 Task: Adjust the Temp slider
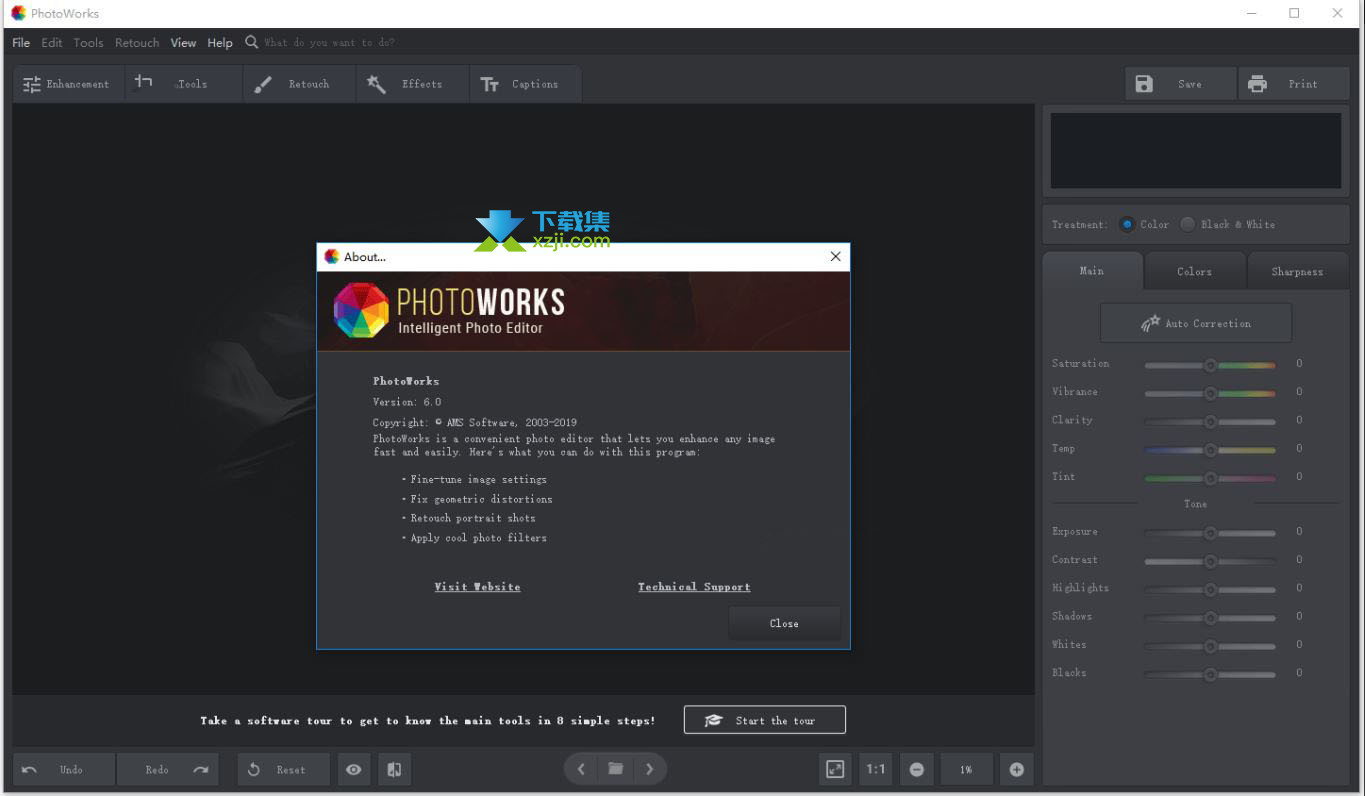pos(1210,450)
